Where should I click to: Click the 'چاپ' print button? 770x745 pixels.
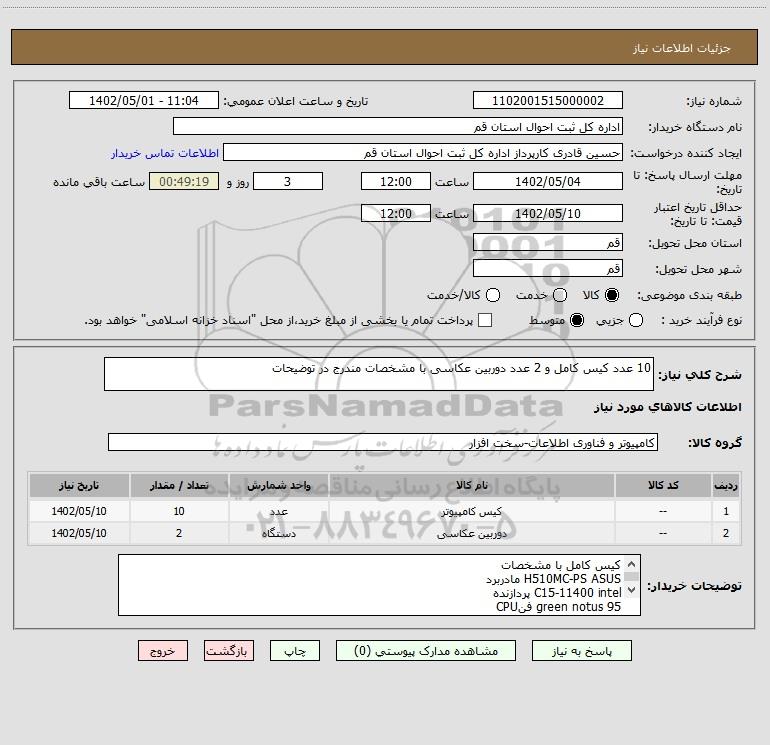coord(295,651)
